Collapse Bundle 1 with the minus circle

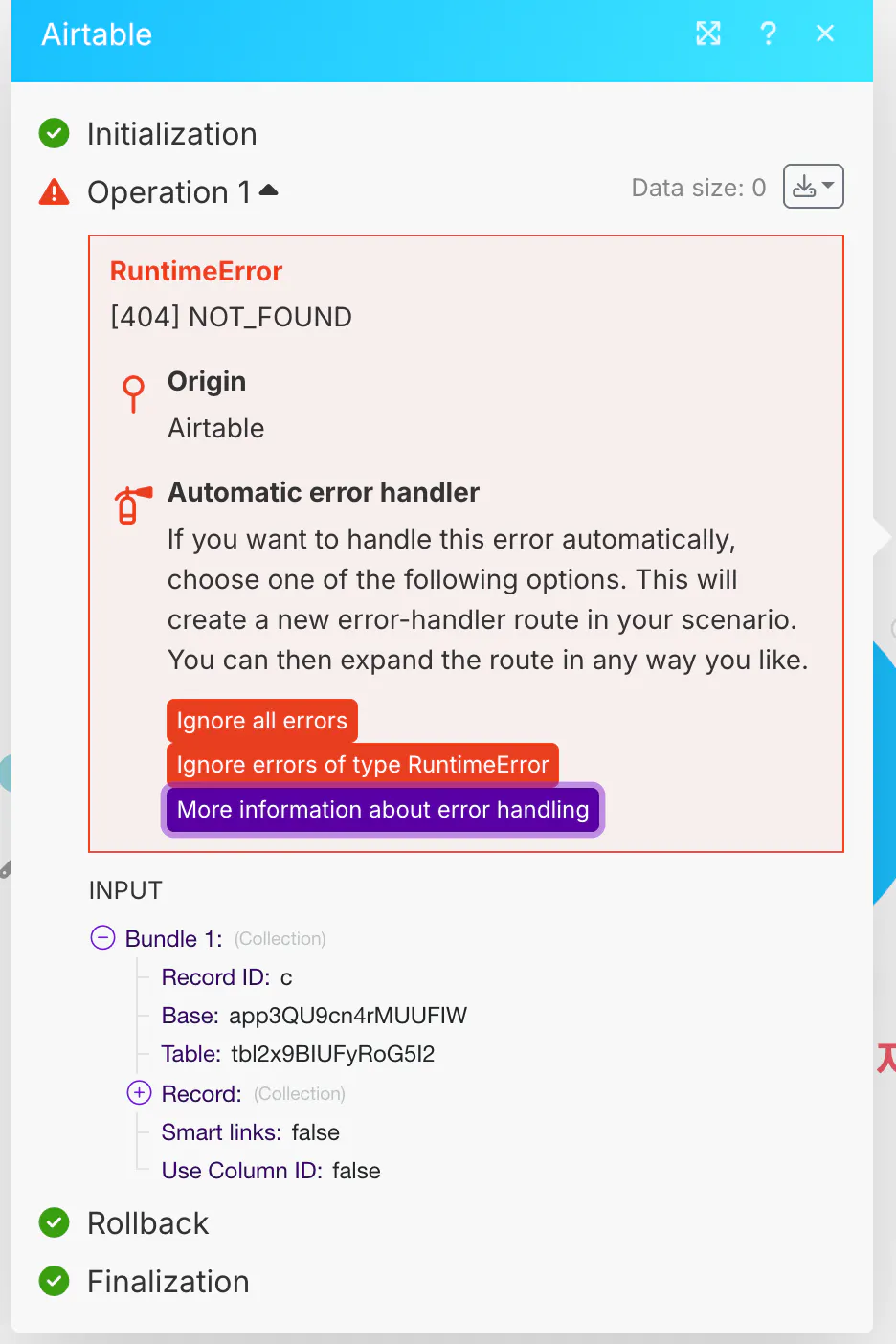(102, 938)
